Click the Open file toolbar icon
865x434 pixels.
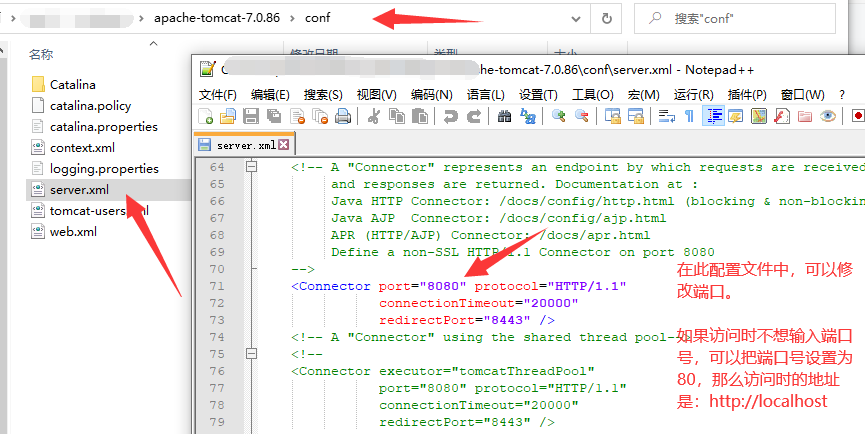(x=228, y=116)
